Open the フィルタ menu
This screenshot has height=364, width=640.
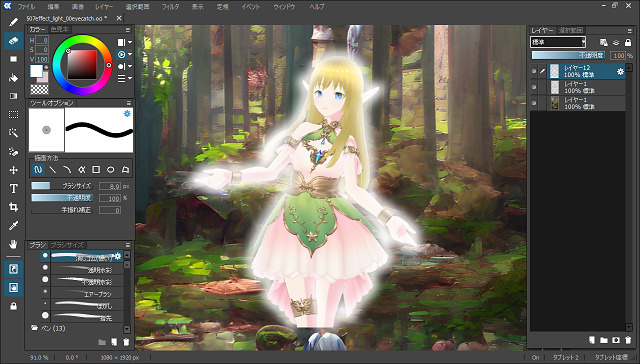(170, 7)
